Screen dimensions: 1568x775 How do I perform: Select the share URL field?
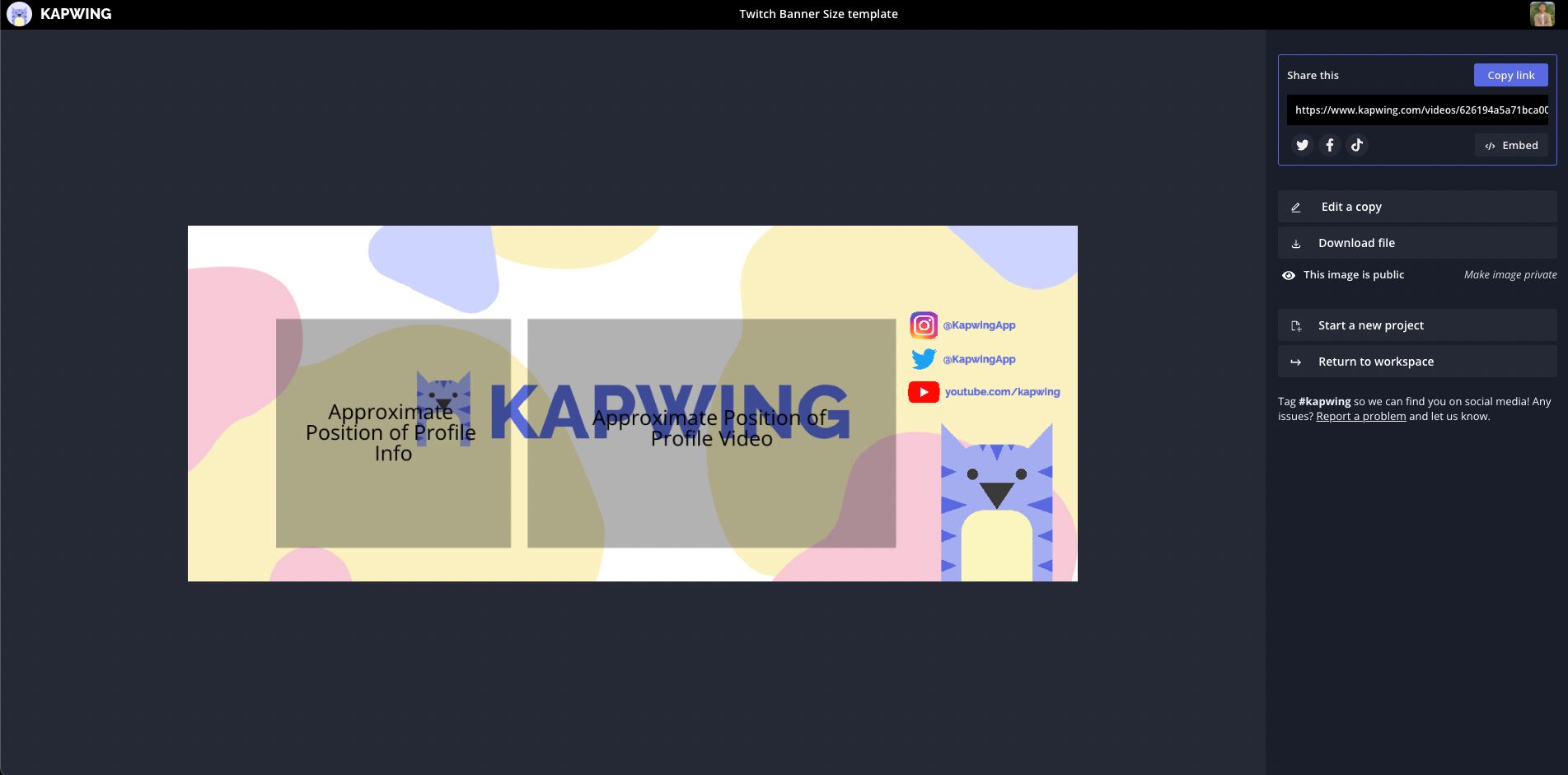(x=1417, y=110)
